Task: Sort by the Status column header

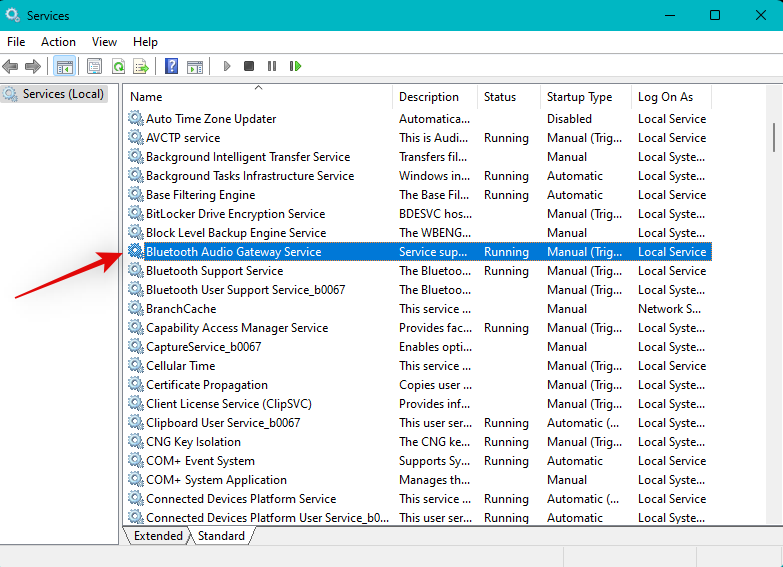Action: click(x=509, y=97)
